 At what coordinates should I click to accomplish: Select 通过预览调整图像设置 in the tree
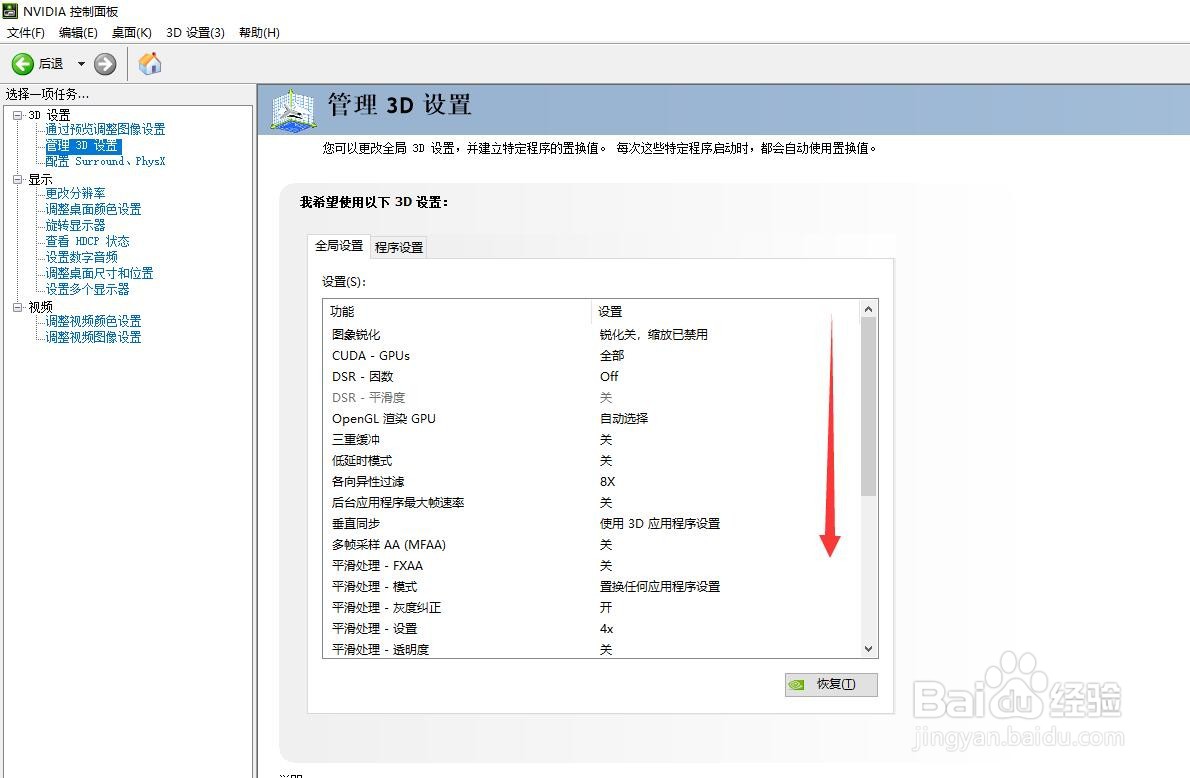pyautogui.click(x=105, y=129)
